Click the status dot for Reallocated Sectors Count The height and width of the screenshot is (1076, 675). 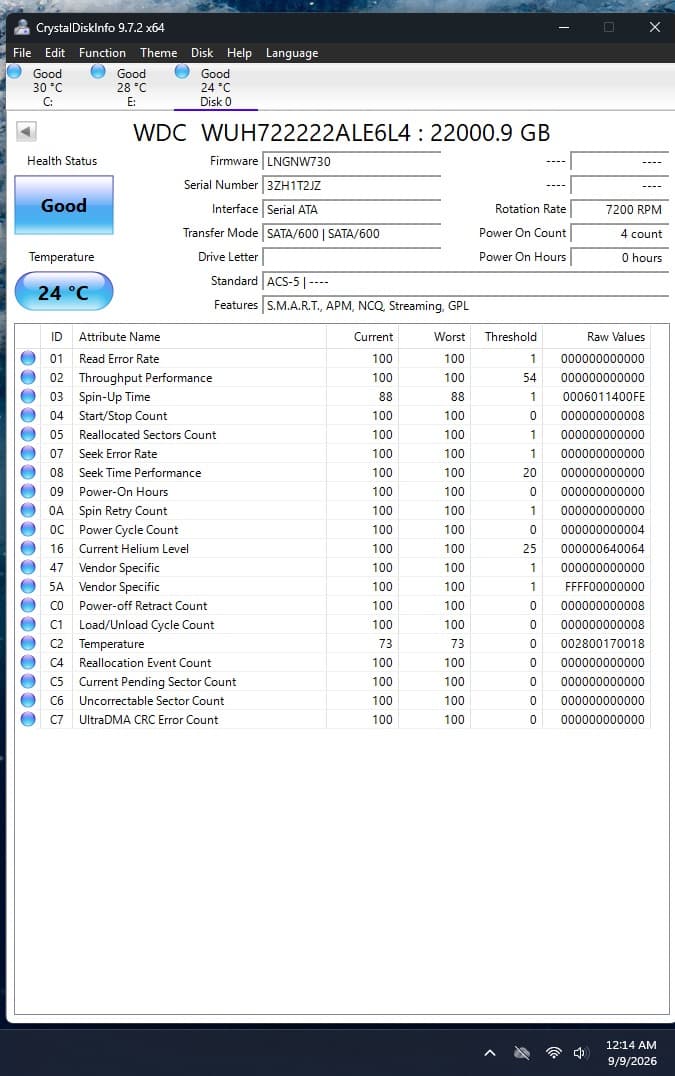point(28,434)
